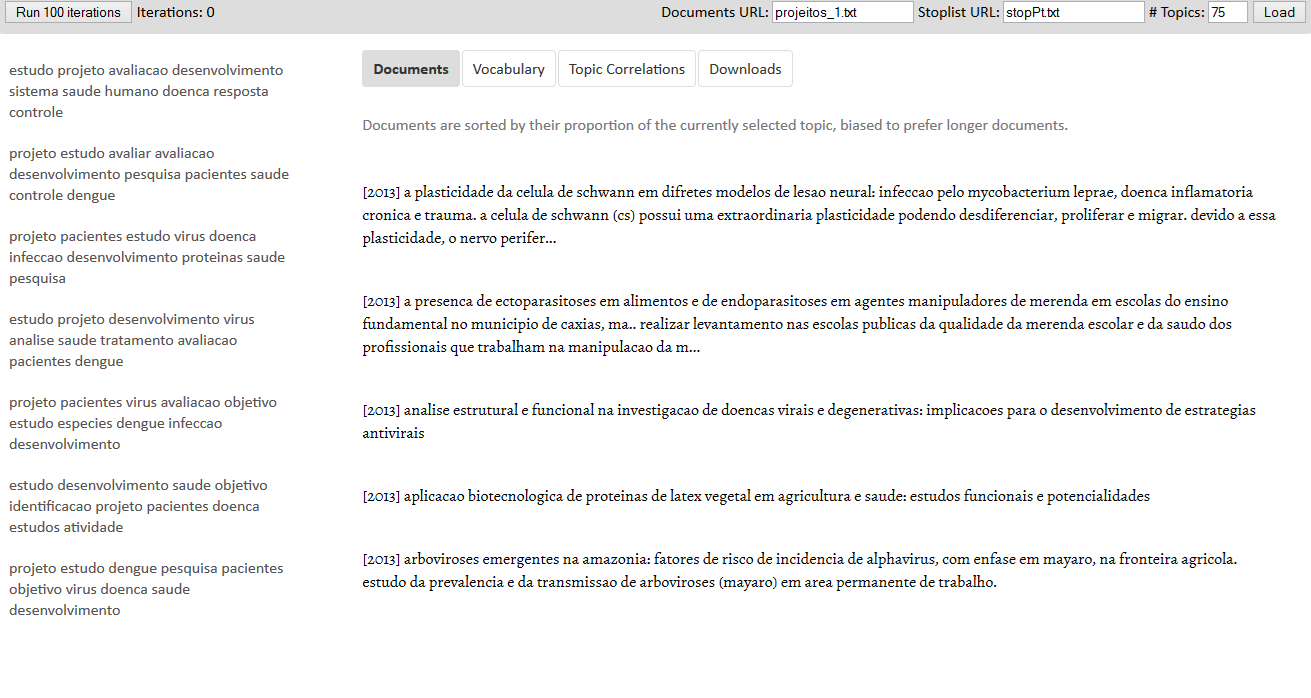Select topic 'projeto estudo dengue pesquisa pacientes'
1311x698 pixels.
click(146, 589)
